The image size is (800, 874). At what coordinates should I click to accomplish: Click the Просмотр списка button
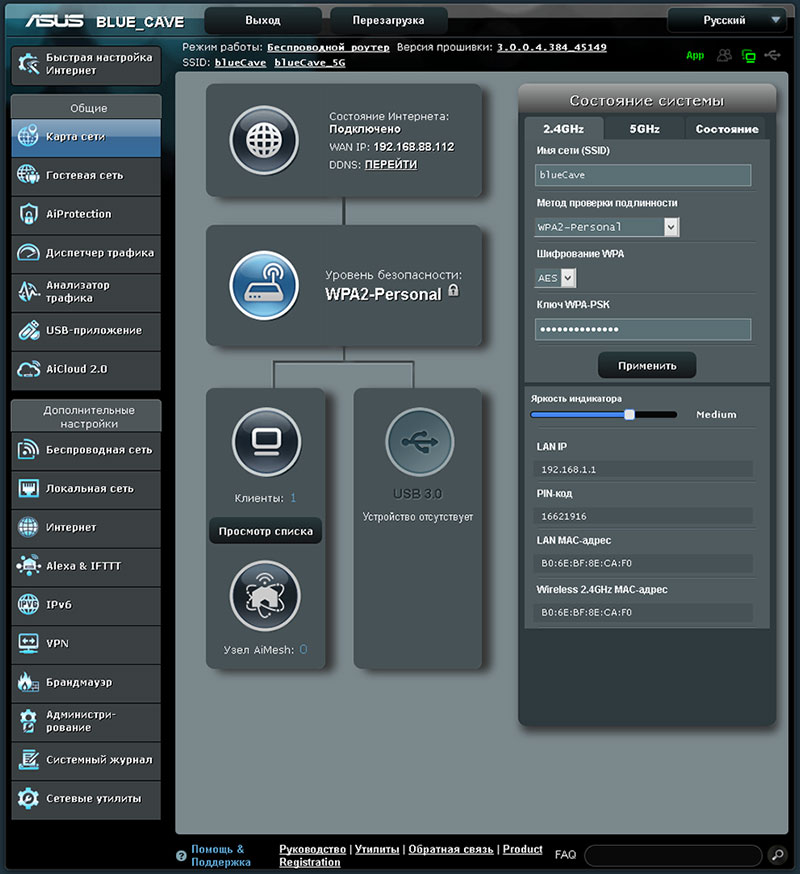pos(265,531)
